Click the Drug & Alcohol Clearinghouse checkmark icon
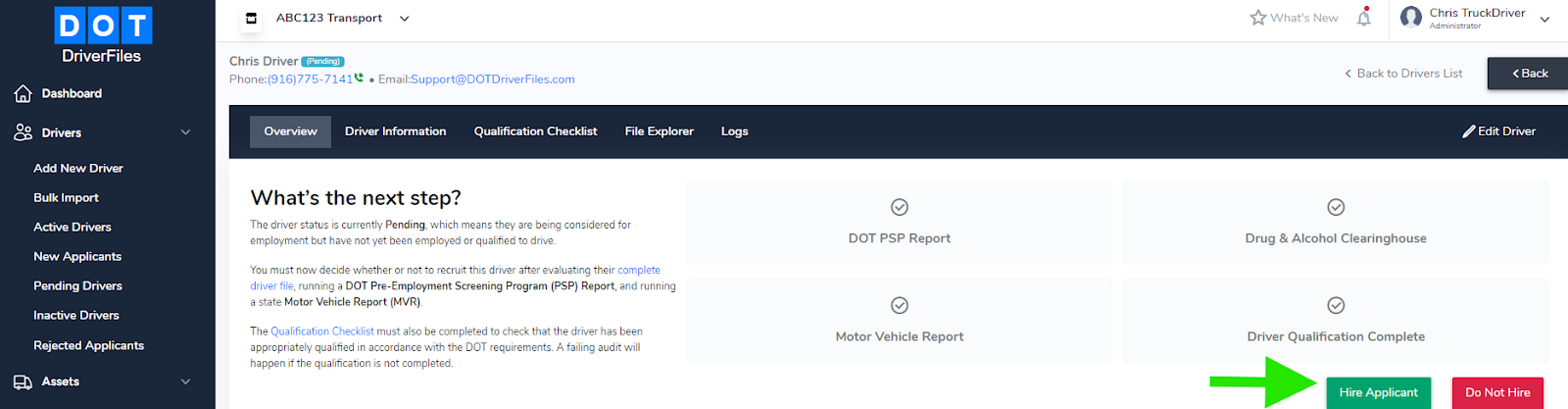 pos(1336,207)
